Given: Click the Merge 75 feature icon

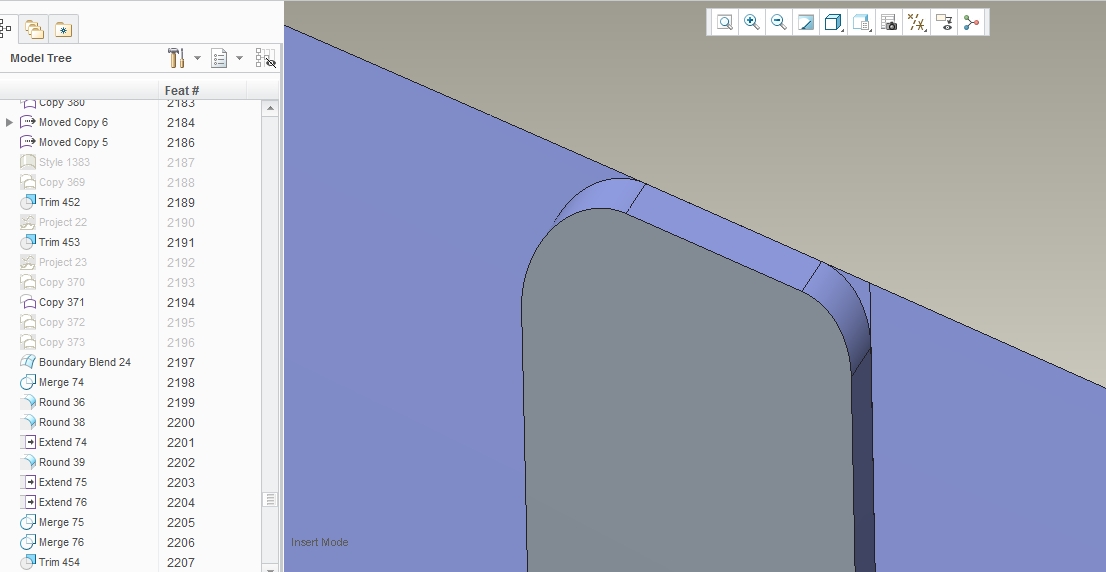Looking at the screenshot, I should pyautogui.click(x=28, y=522).
